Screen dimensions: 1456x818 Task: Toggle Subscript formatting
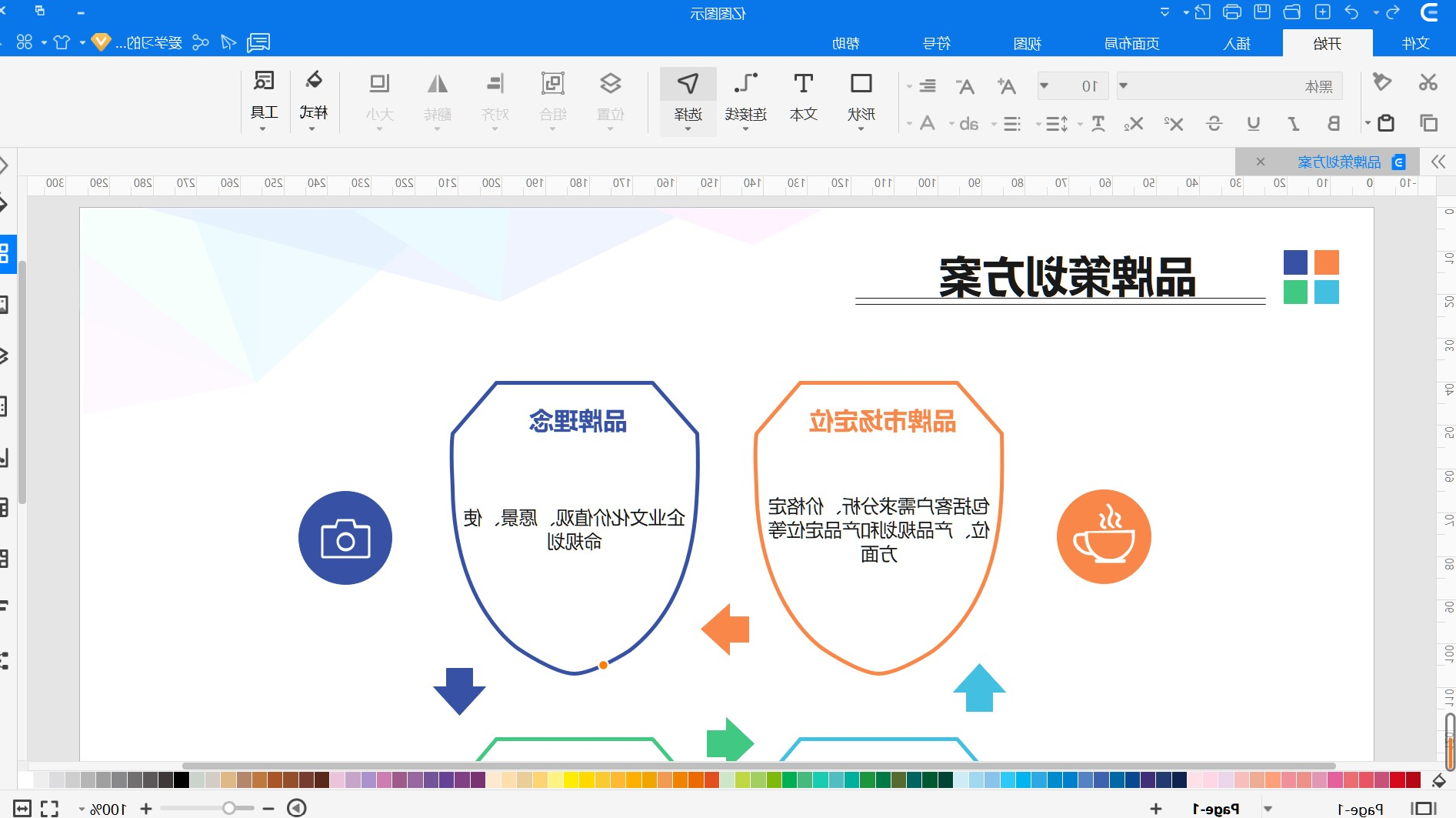1134,123
